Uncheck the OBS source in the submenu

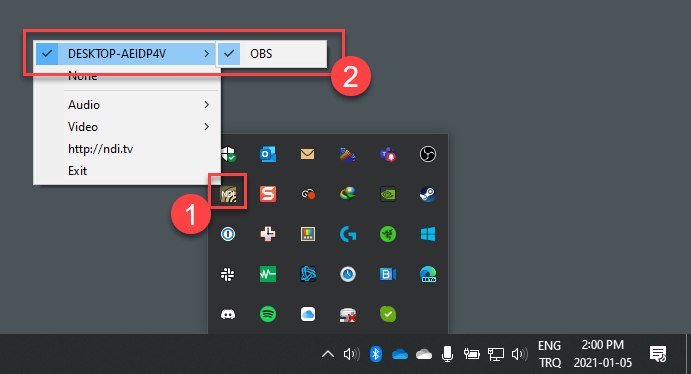(271, 54)
